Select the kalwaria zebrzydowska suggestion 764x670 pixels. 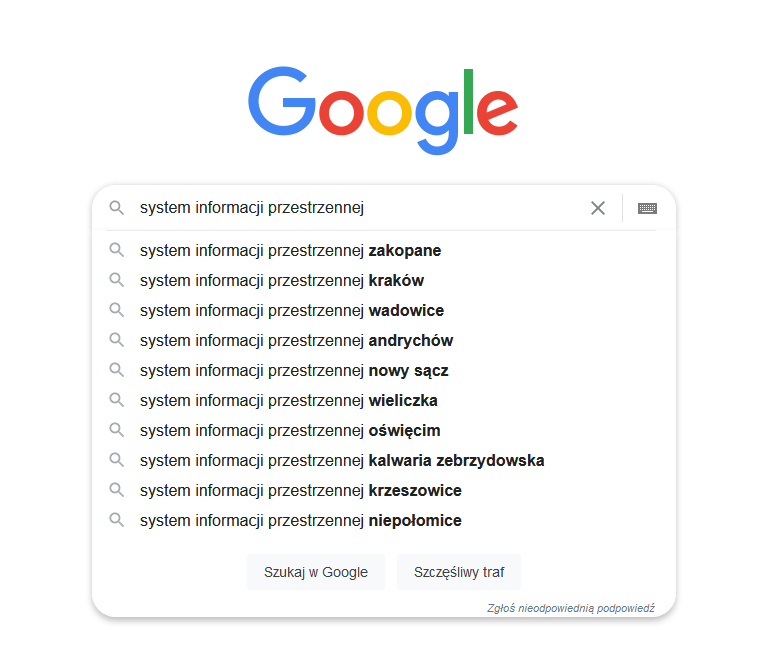point(383,460)
